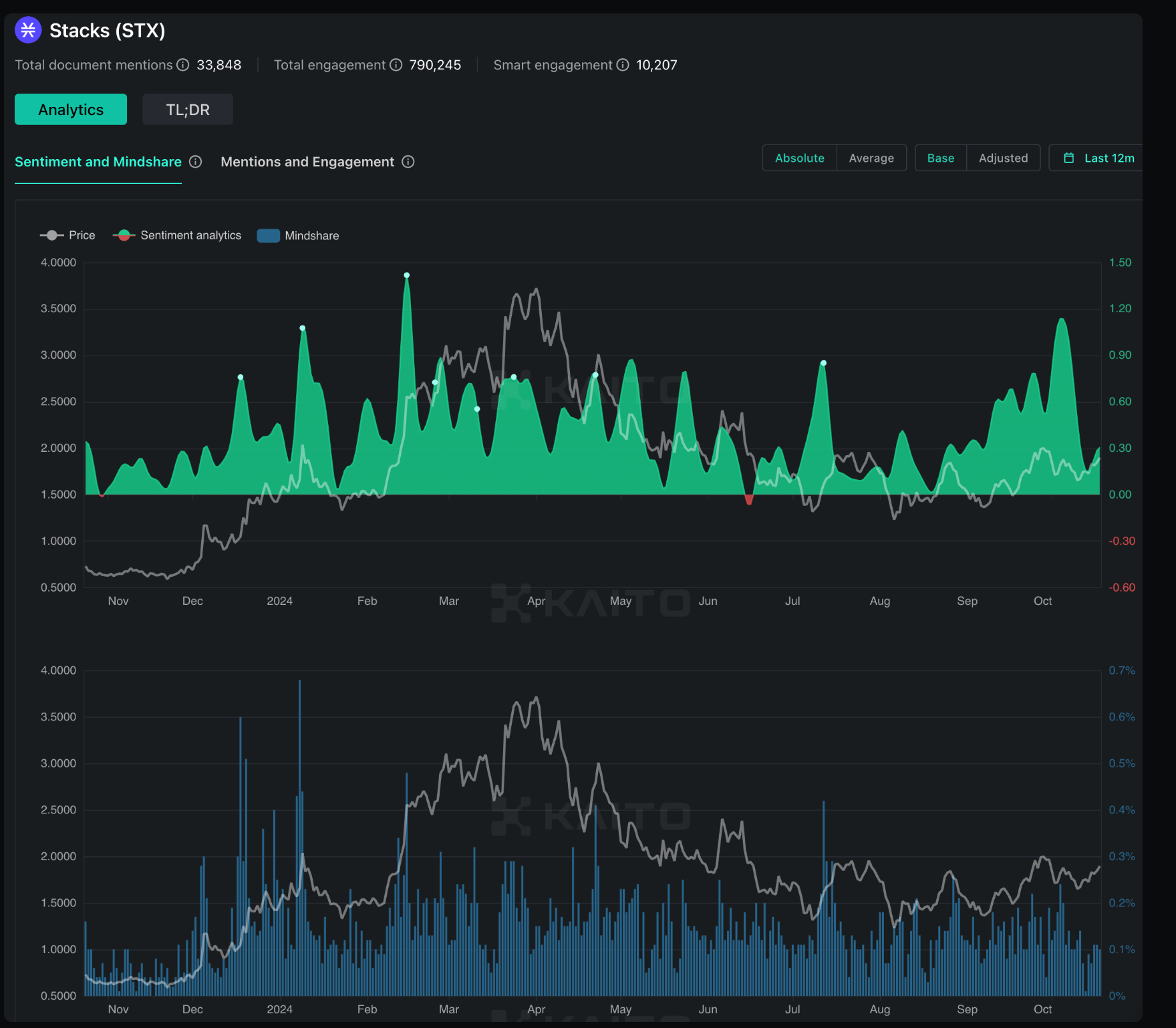This screenshot has height=1028, width=1176.
Task: Open Sentiment and Mindshare tab
Action: [x=98, y=162]
